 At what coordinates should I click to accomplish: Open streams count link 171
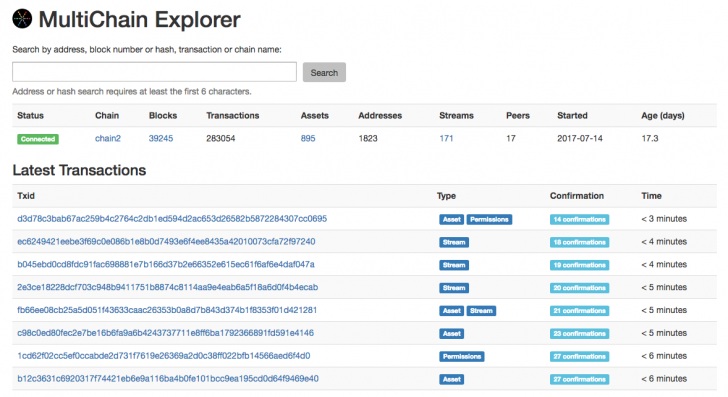pos(446,138)
